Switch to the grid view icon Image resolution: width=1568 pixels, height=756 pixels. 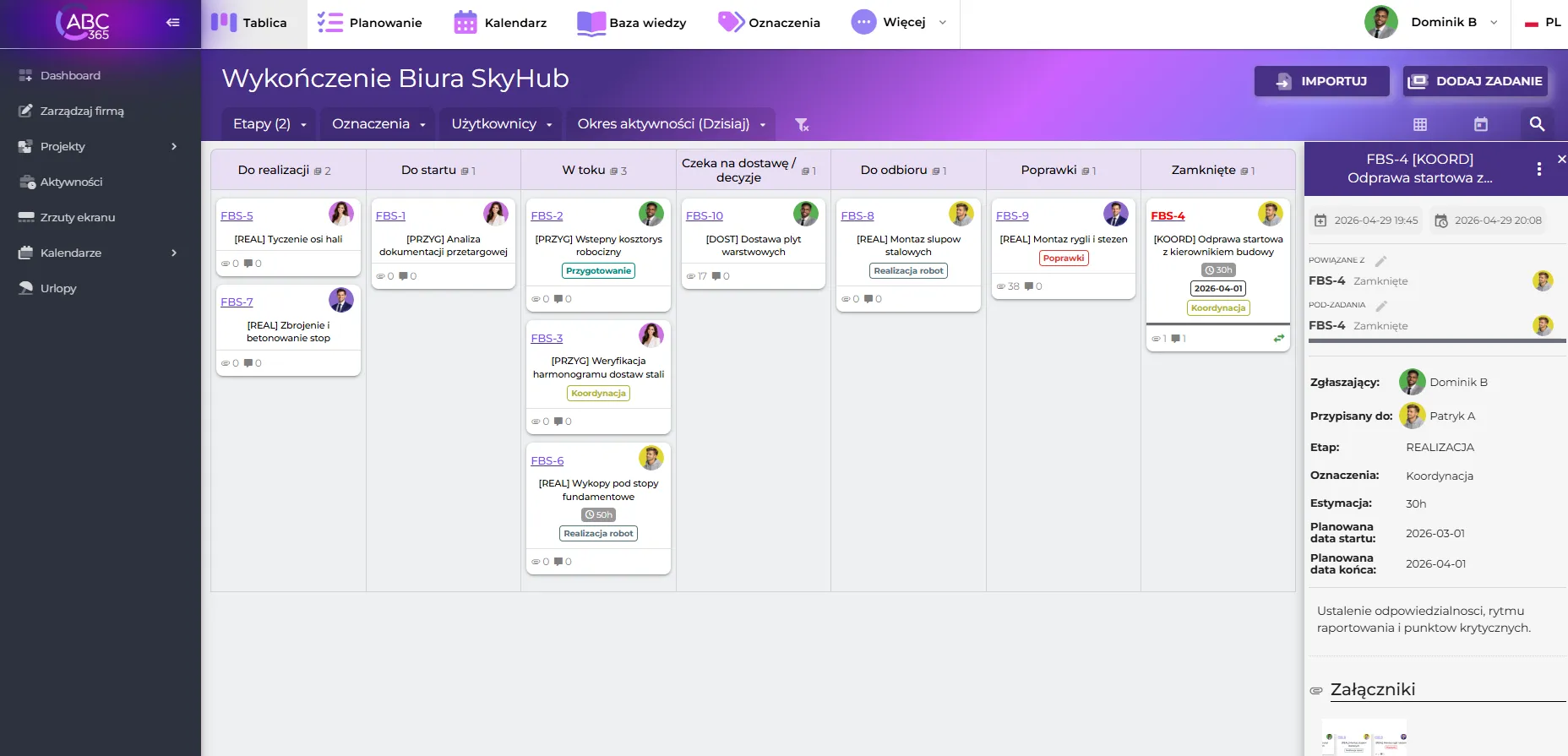tap(1420, 124)
